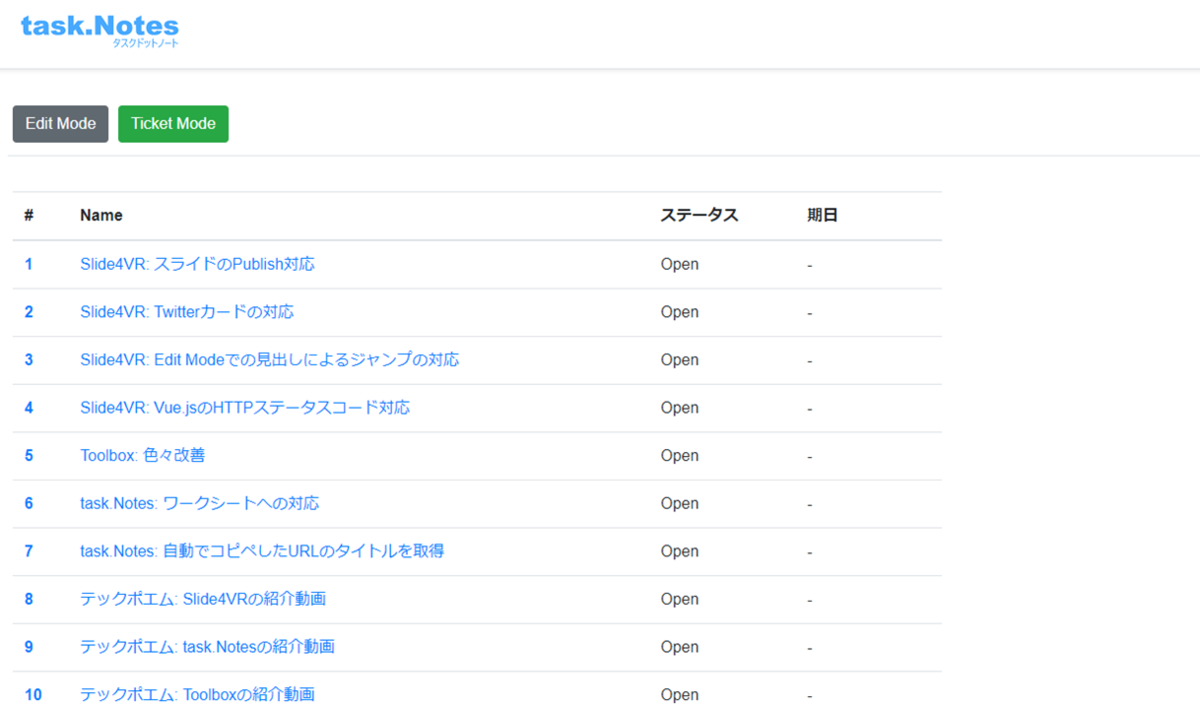This screenshot has height=709, width=1200.
Task: Click the Name column header
Action: tap(100, 215)
